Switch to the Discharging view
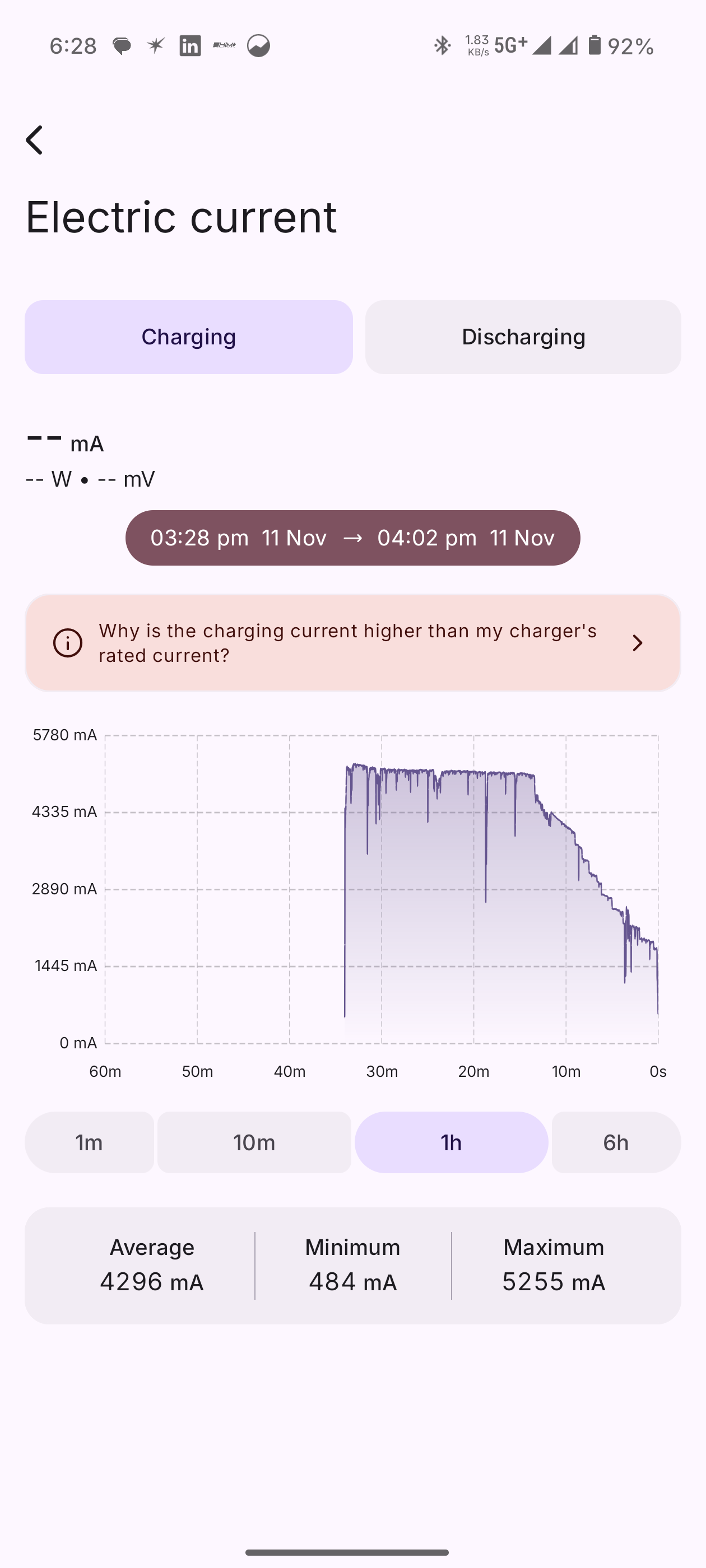706x1568 pixels. point(523,337)
